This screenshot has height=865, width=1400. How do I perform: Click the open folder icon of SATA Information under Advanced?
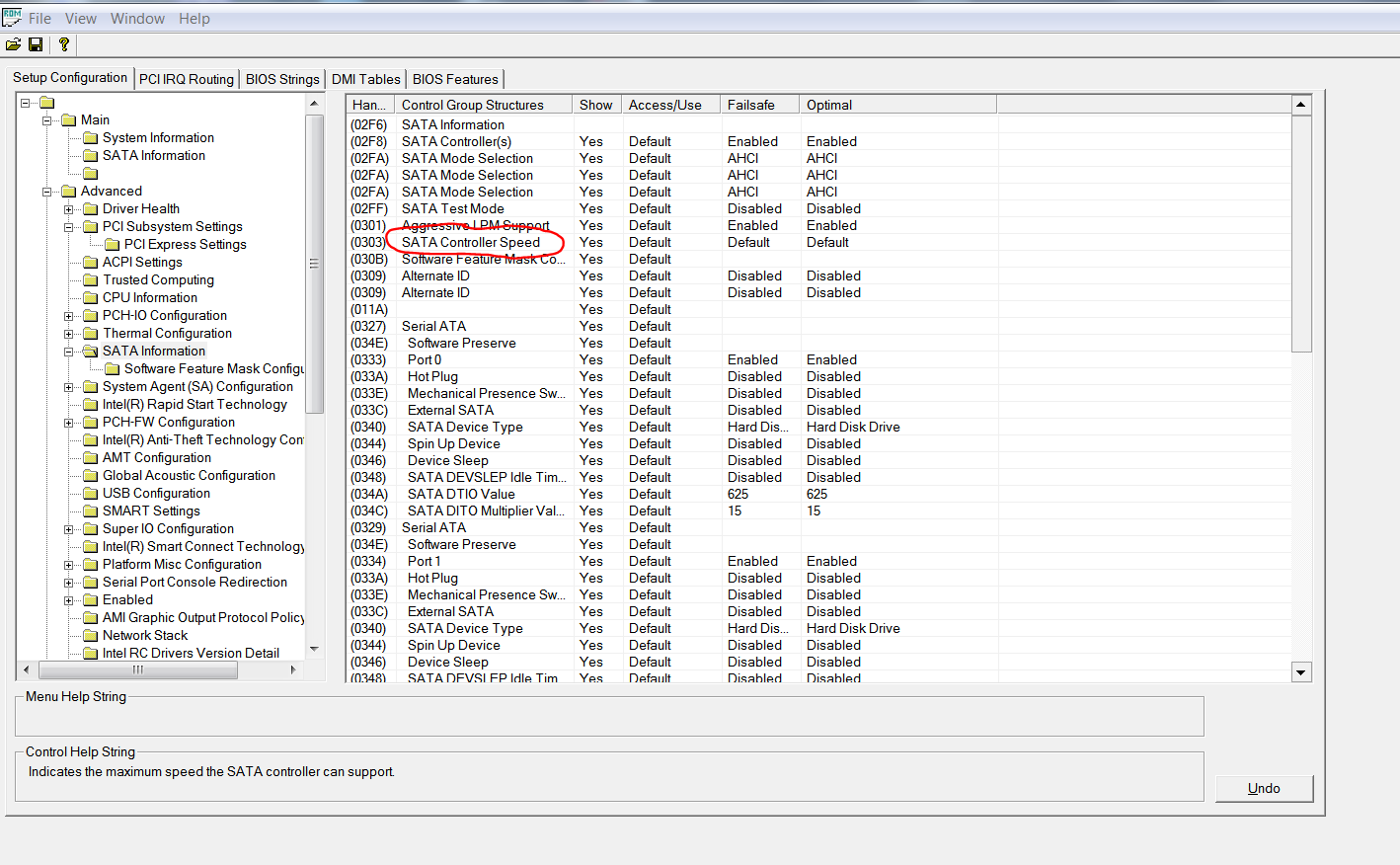(91, 352)
